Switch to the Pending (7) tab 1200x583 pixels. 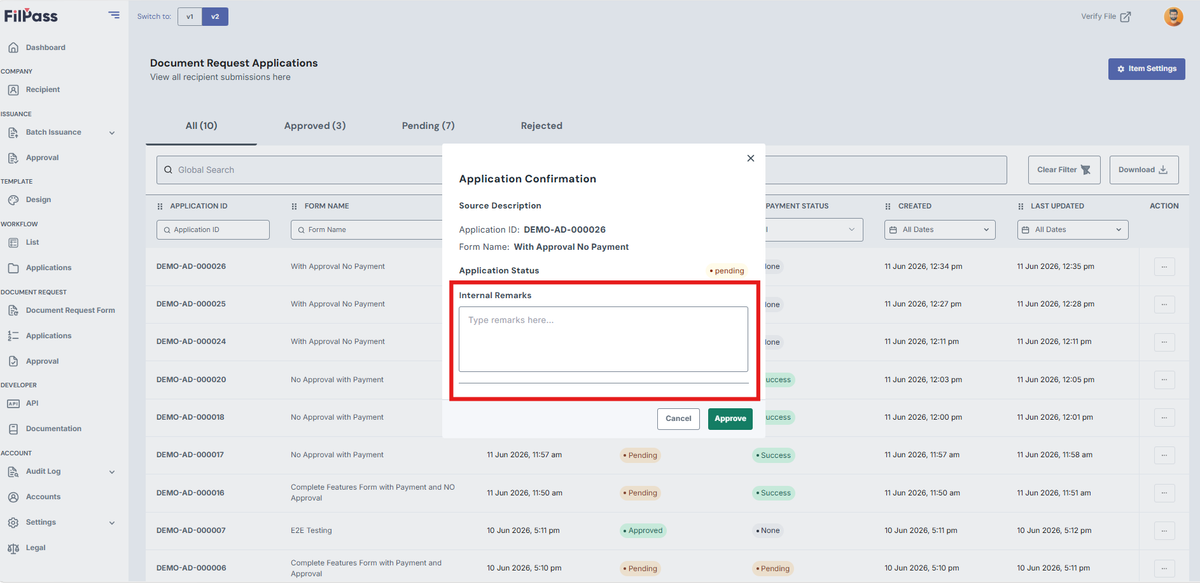tap(428, 126)
